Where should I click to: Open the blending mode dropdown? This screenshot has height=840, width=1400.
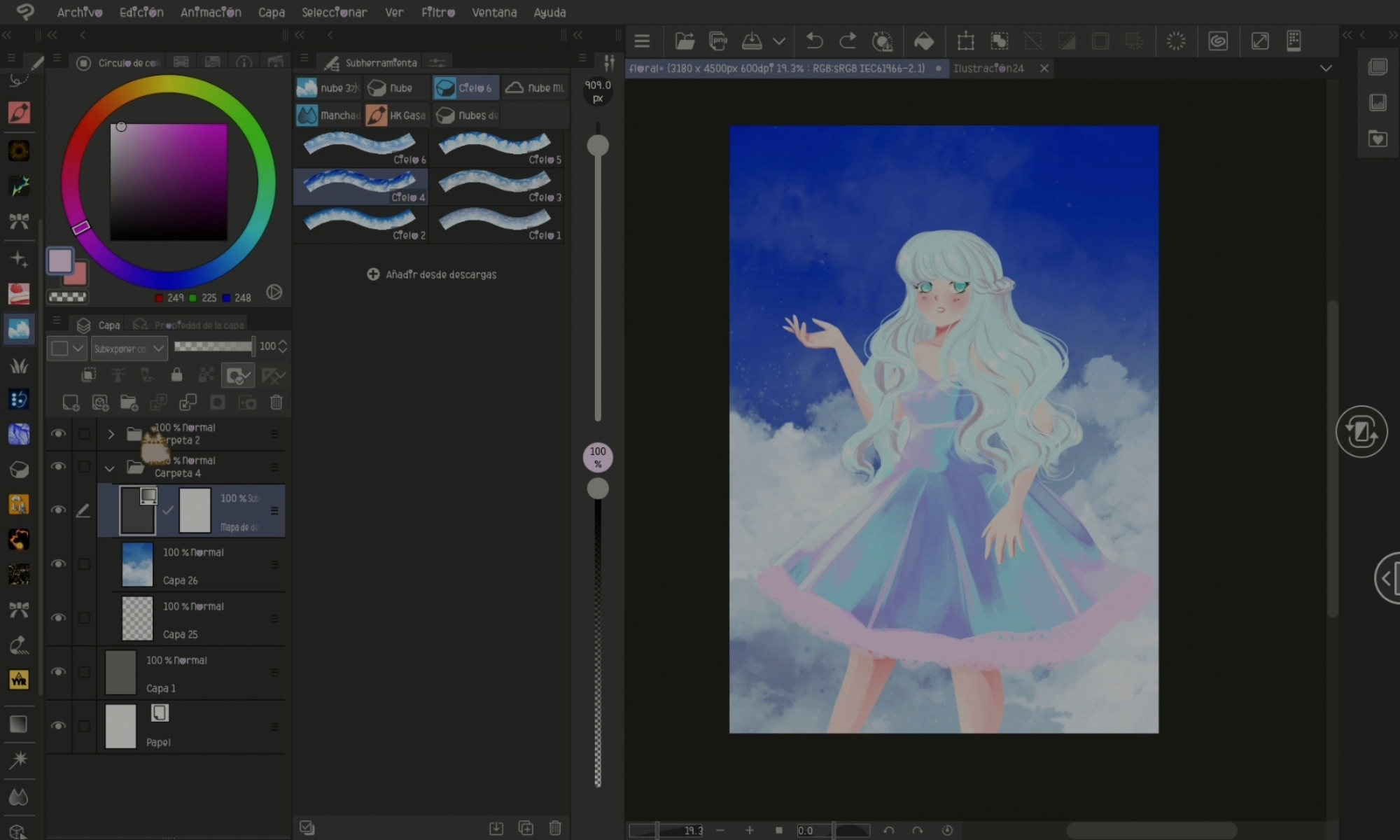pyautogui.click(x=129, y=348)
